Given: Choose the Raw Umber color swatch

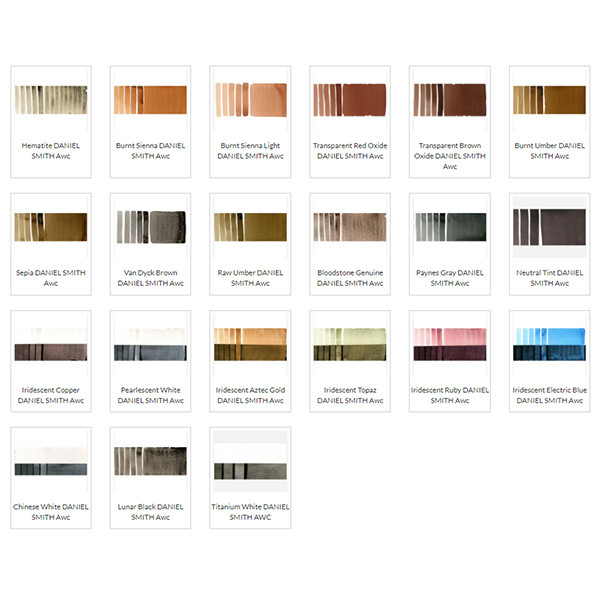Looking at the screenshot, I should coord(250,226).
